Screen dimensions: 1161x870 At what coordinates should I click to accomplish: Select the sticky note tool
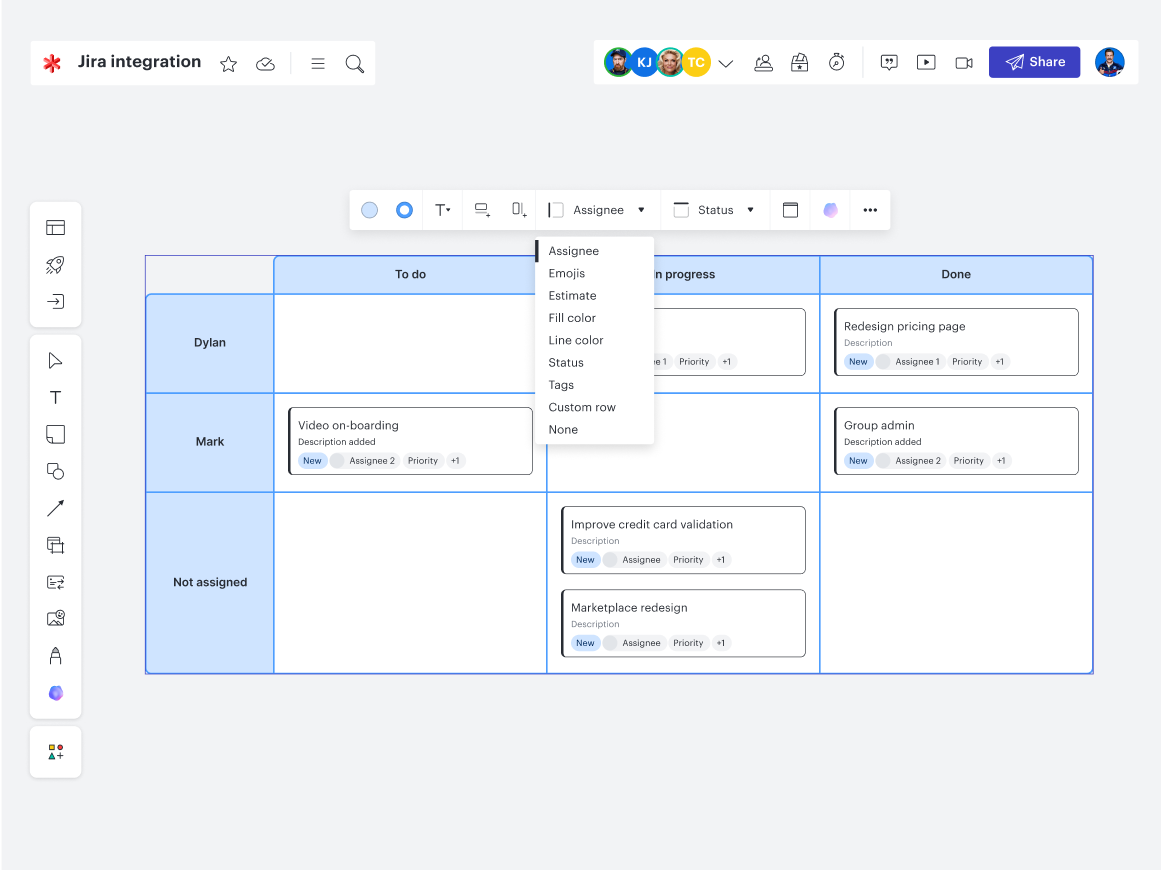point(56,434)
